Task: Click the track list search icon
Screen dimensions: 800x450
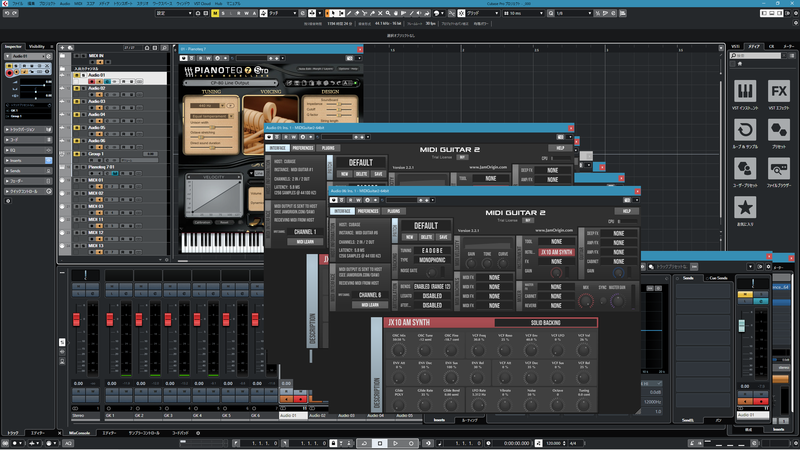Action: tap(164, 47)
